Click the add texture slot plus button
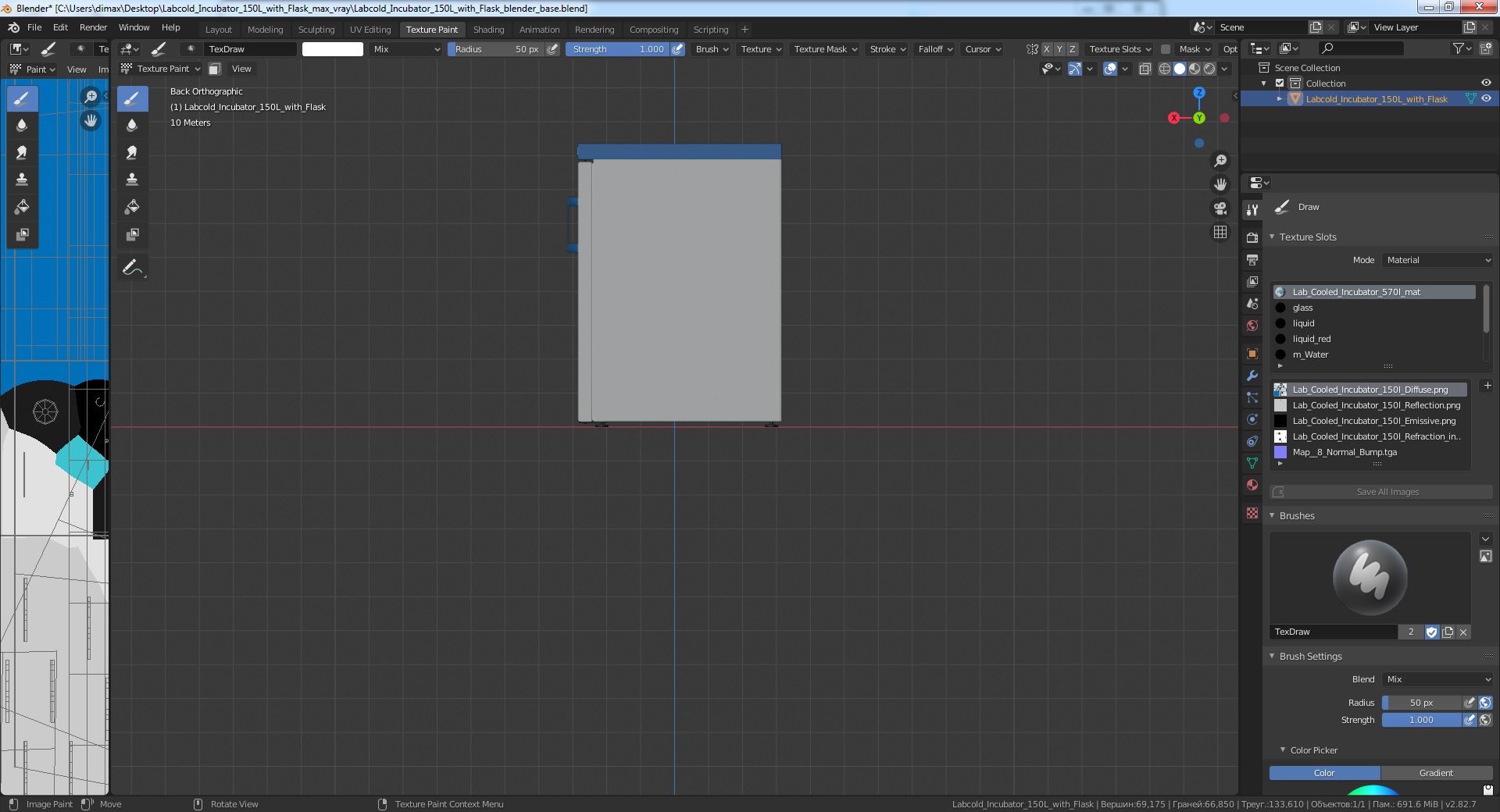 tap(1487, 386)
